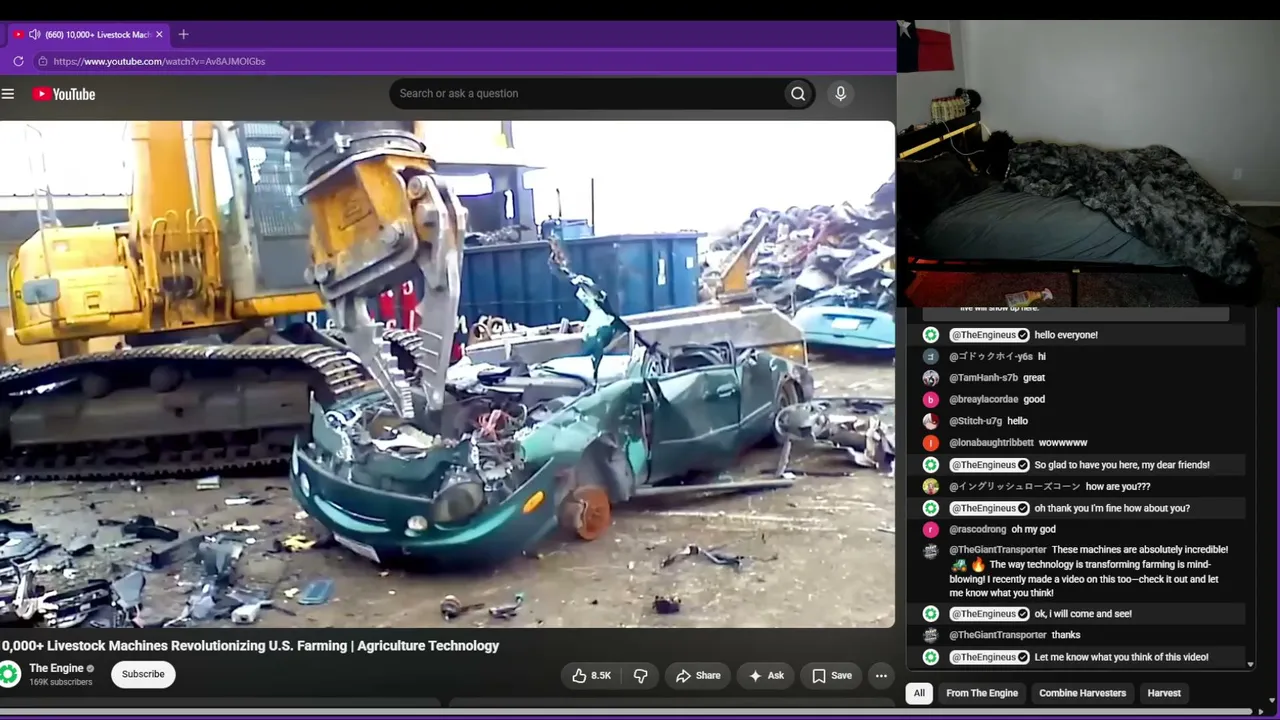The height and width of the screenshot is (720, 1280).
Task: Click @lonabaughtribbett avatar in chat
Action: pyautogui.click(x=931, y=443)
